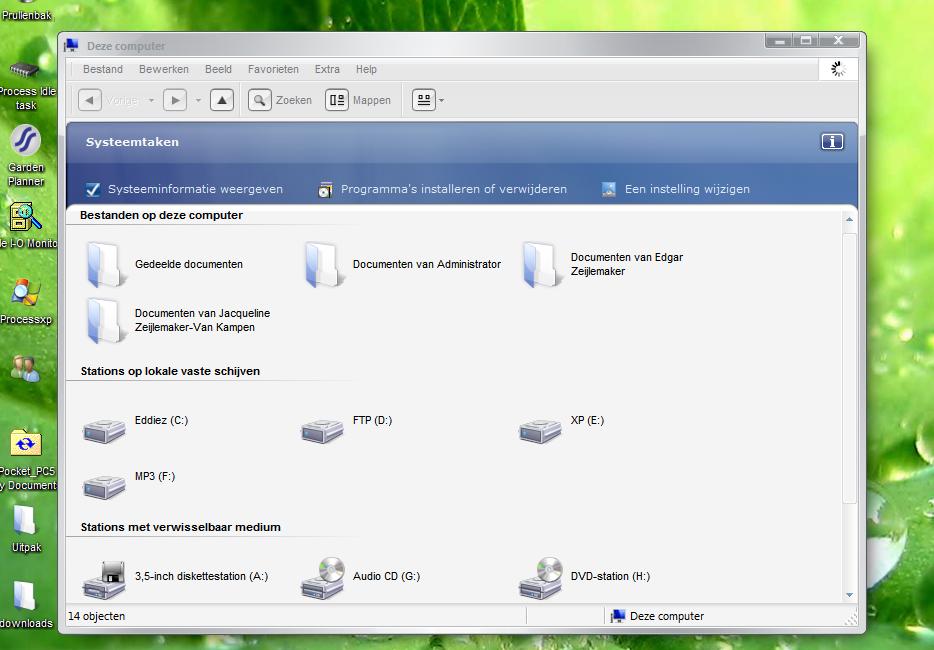Expand the Forward button history dropdown

point(198,101)
